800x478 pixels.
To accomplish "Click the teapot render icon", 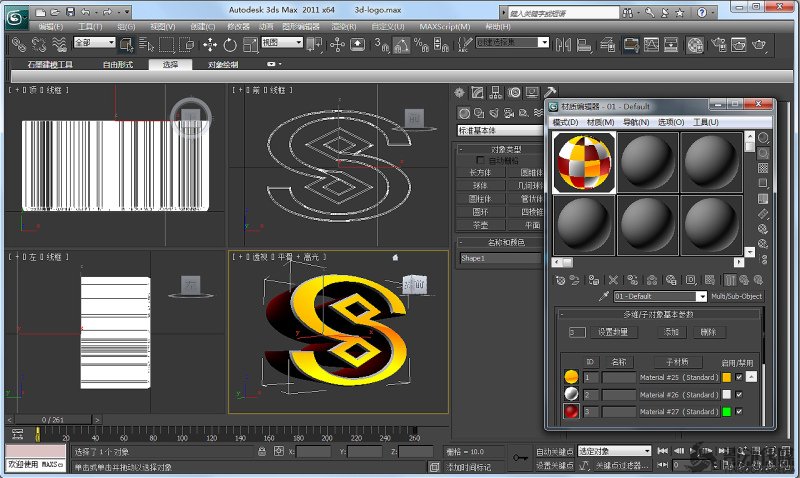I will [x=758, y=44].
